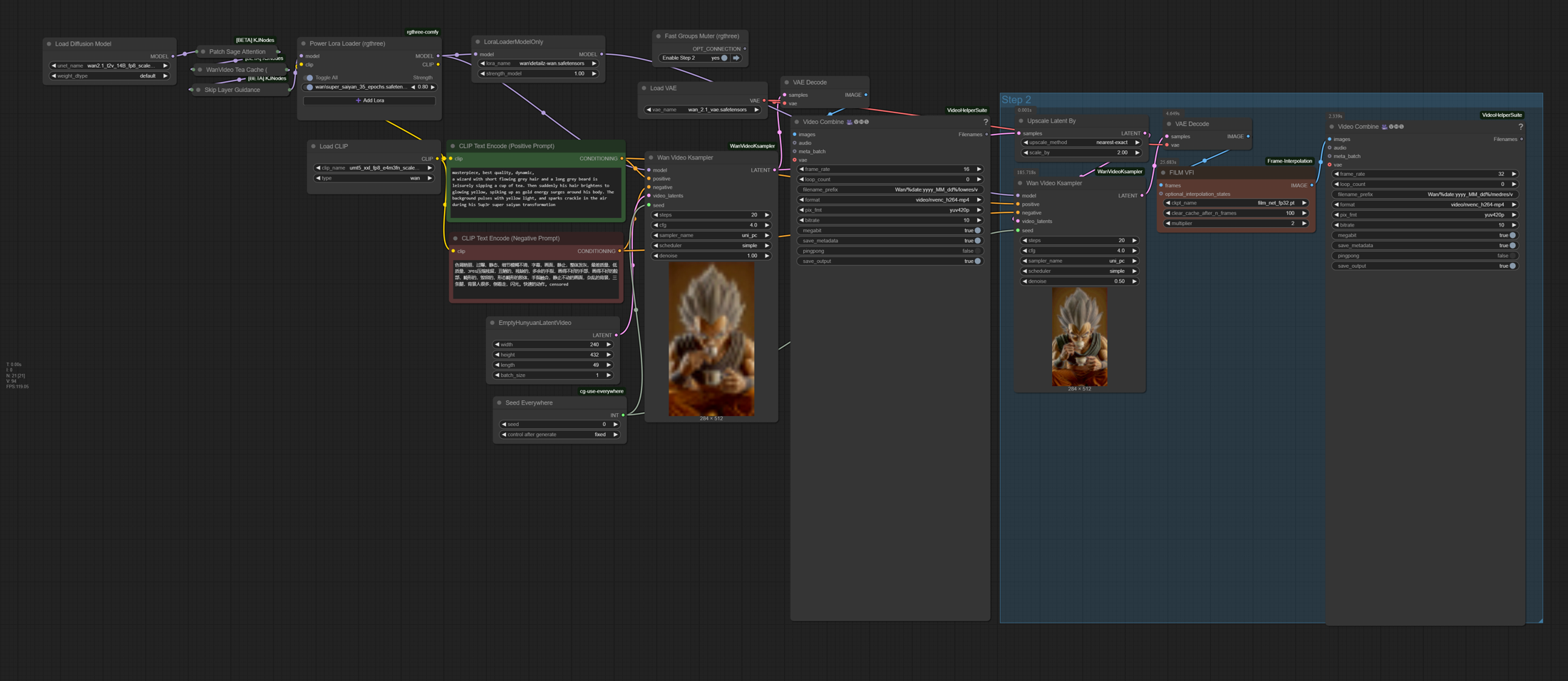Collapse the Upscale Latent By node via its title dot
1568x681 pixels.
click(x=1021, y=121)
